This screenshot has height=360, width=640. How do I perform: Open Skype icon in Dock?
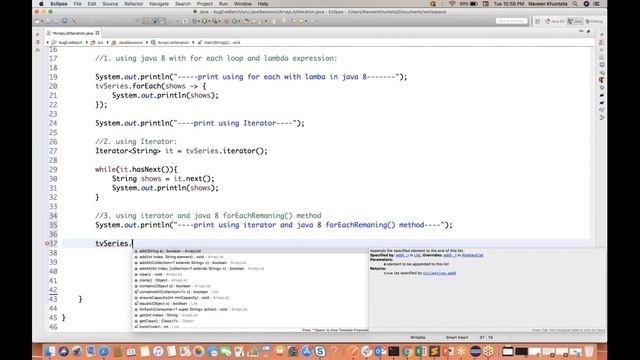[320, 351]
